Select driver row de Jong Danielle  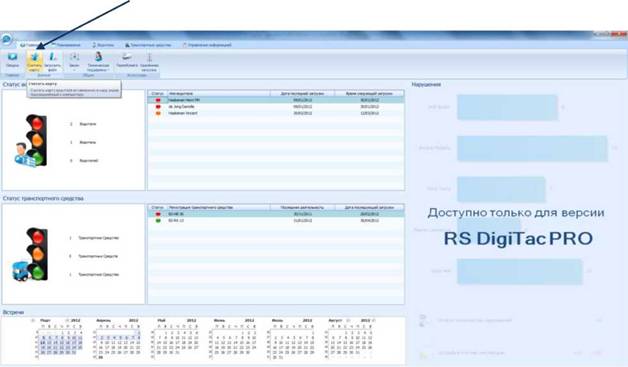[x=276, y=107]
